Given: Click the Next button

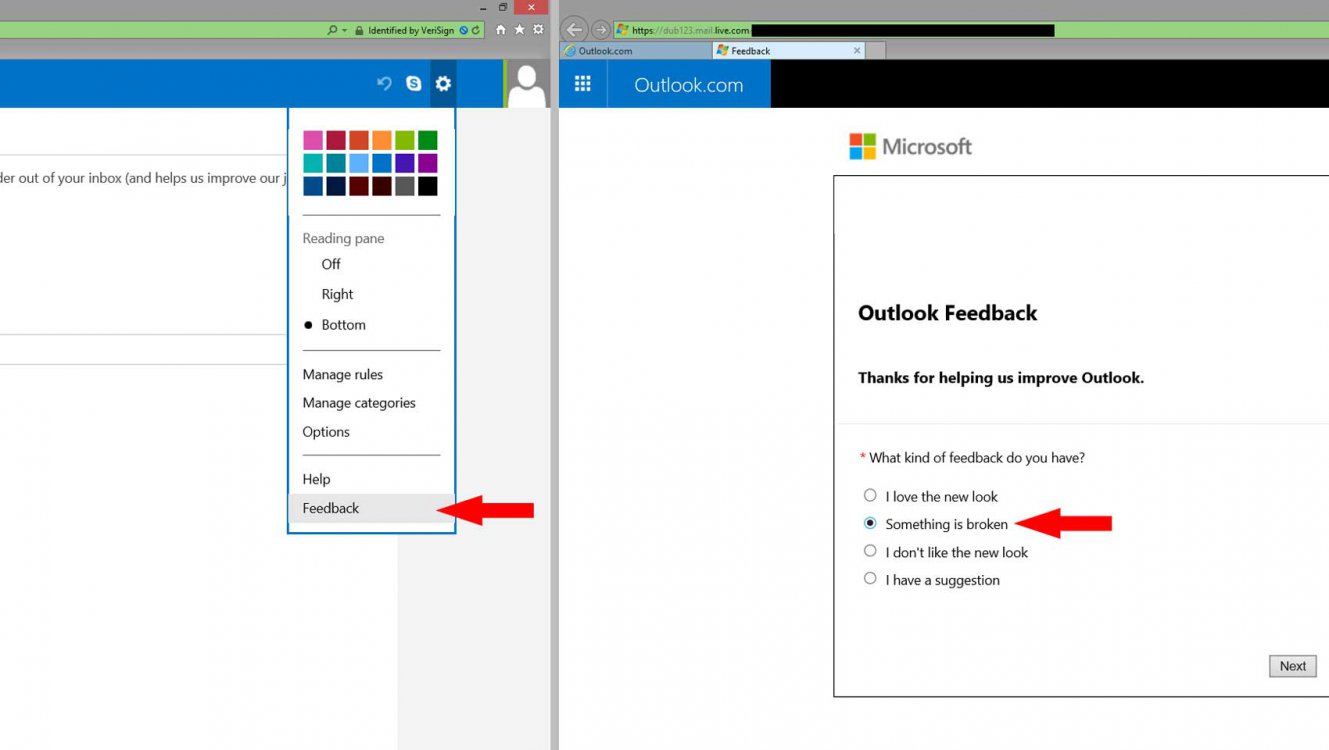Looking at the screenshot, I should (x=1293, y=666).
